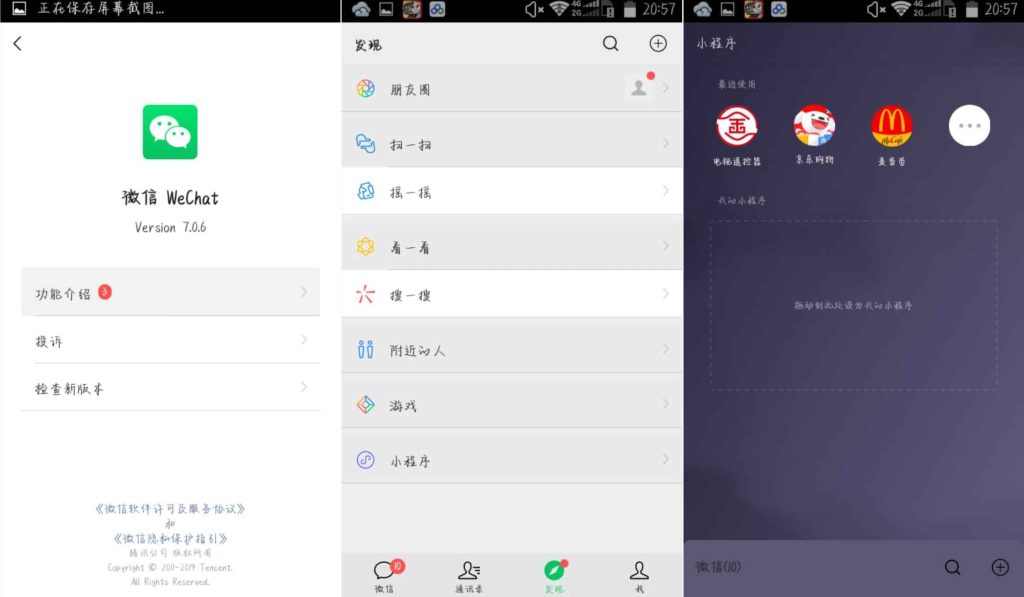This screenshot has width=1024, height=597.
Task: Expand chevron on 检查新版本 row
Action: click(x=304, y=387)
